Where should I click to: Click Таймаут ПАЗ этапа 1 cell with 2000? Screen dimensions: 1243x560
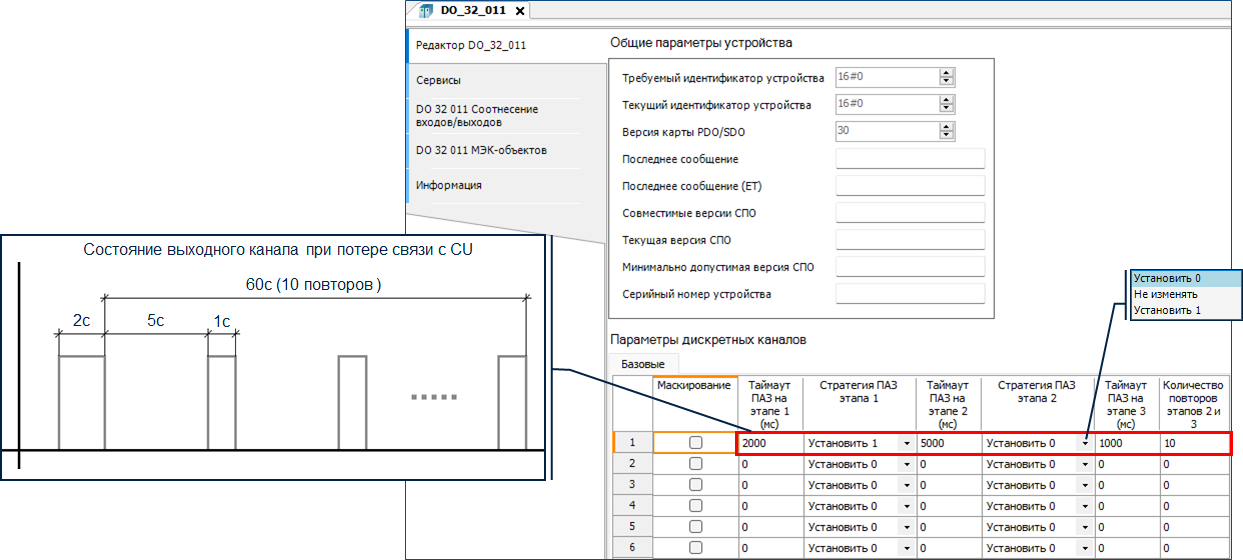click(768, 442)
